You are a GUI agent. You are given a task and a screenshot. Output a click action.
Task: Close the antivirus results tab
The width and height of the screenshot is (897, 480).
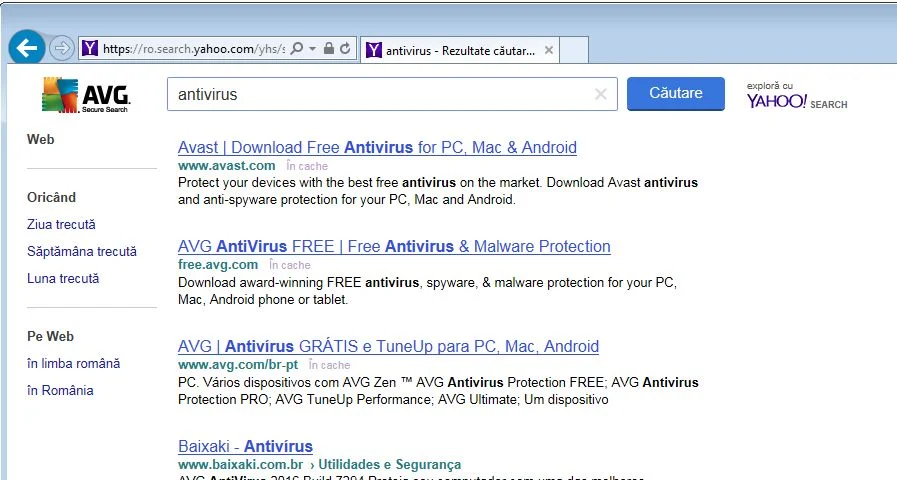pos(548,50)
